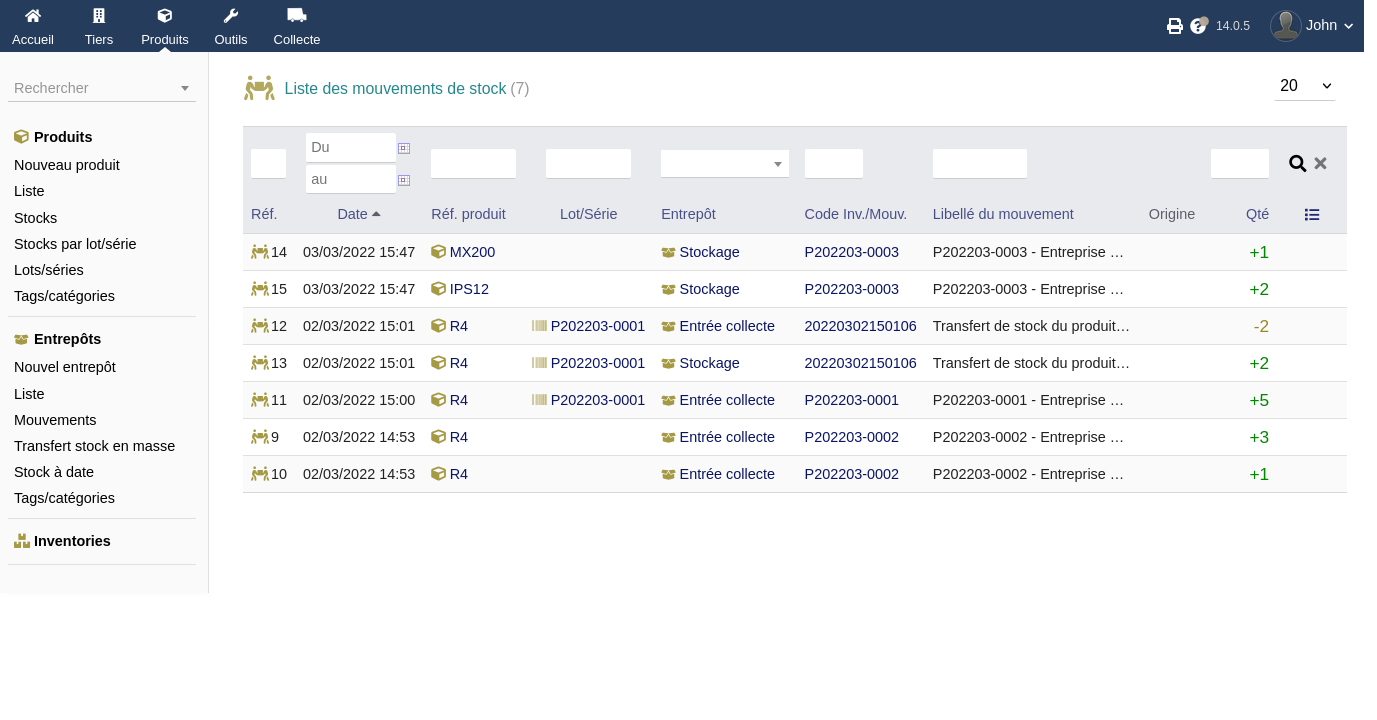The height and width of the screenshot is (720, 1377).
Task: Click the stock movements title icon
Action: pos(259,88)
